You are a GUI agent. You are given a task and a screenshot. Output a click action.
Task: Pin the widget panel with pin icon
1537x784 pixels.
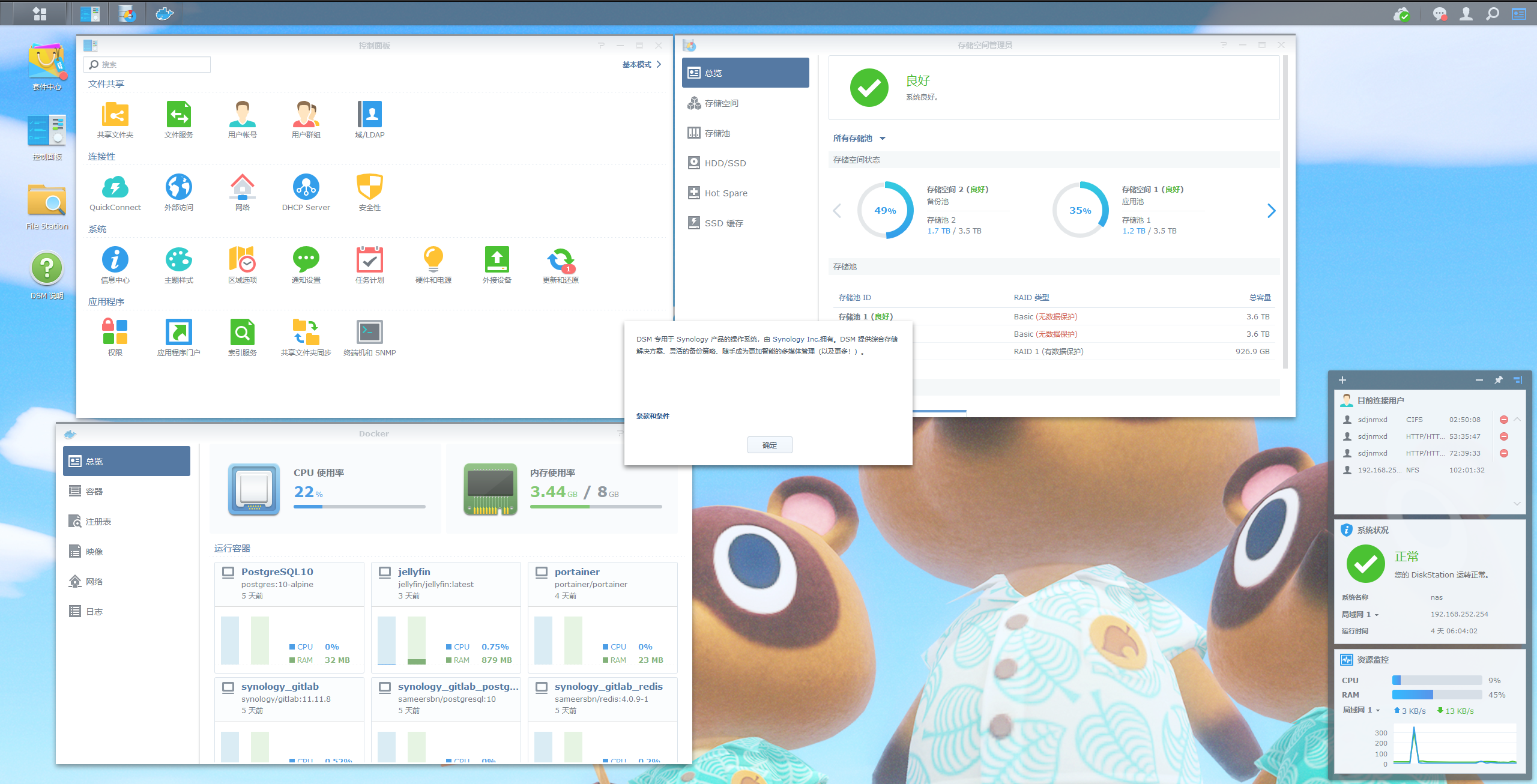[1499, 380]
